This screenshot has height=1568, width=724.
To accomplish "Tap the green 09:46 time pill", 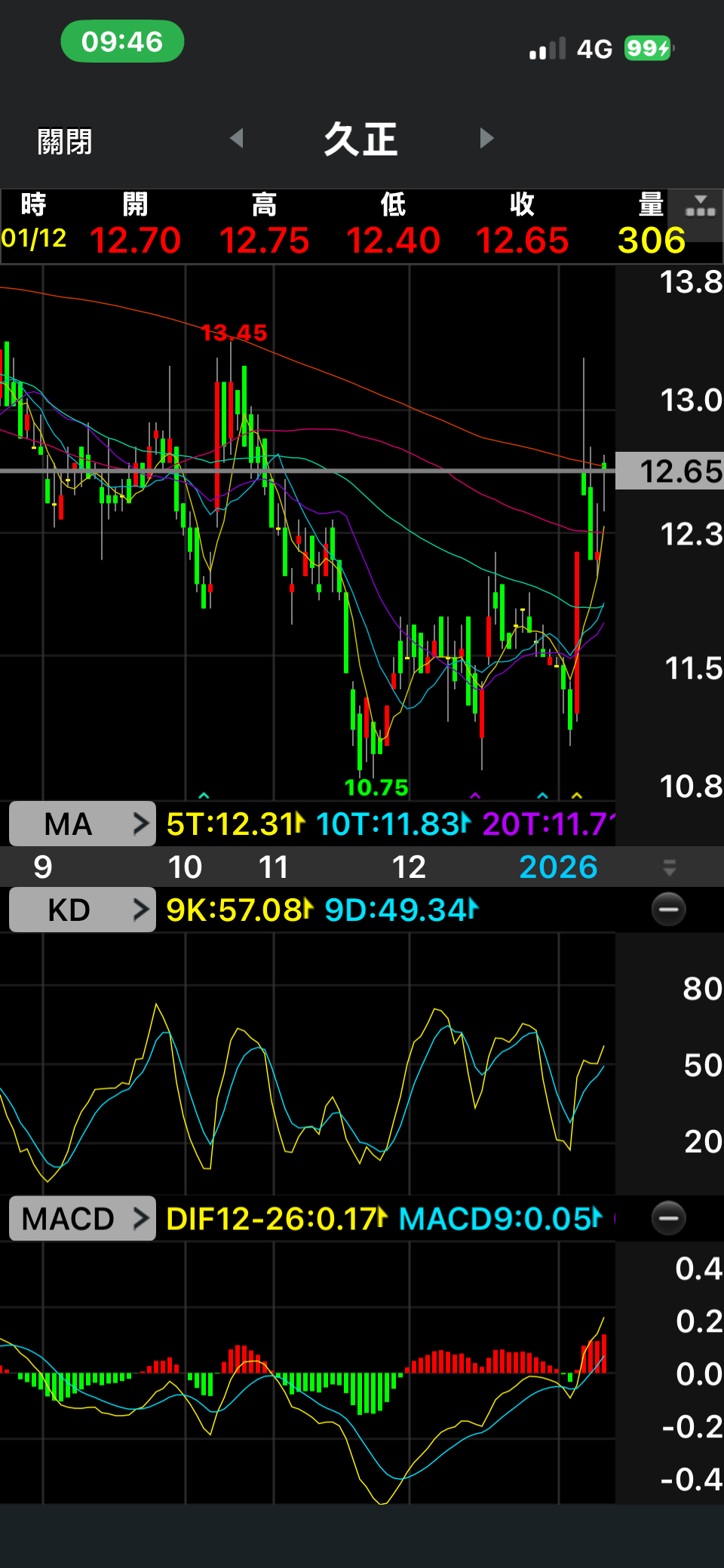I will 122,41.
